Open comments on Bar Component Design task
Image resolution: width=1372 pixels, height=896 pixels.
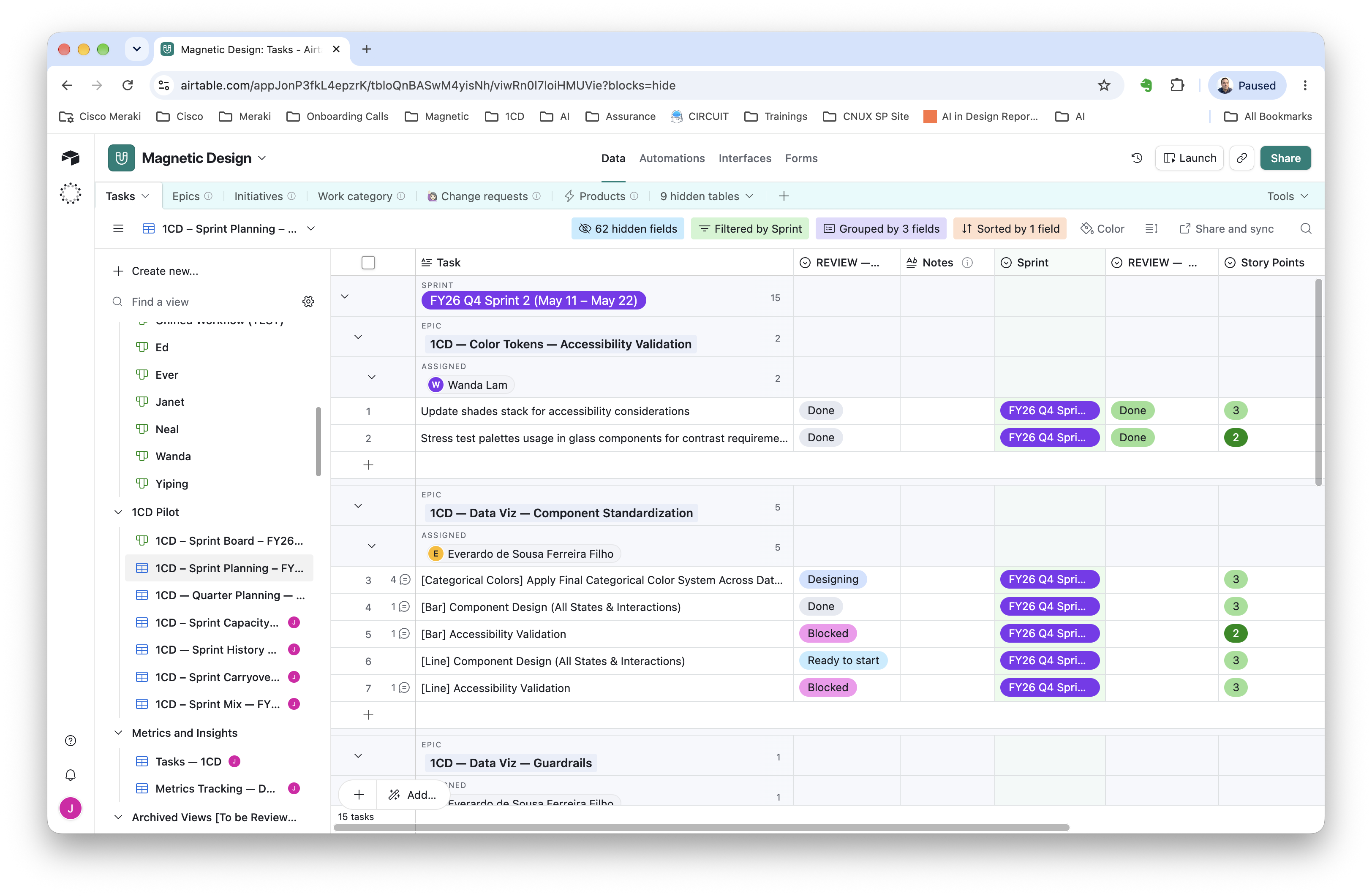(x=400, y=606)
